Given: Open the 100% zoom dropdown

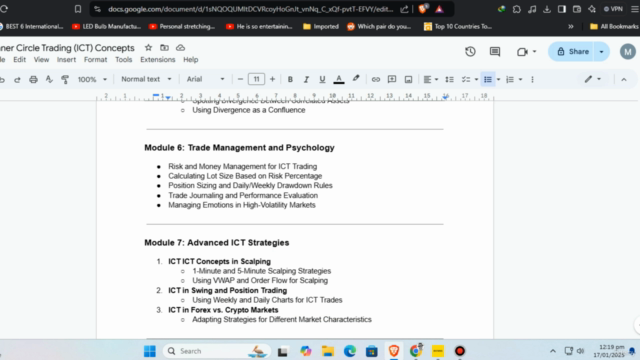Looking at the screenshot, I should point(92,79).
